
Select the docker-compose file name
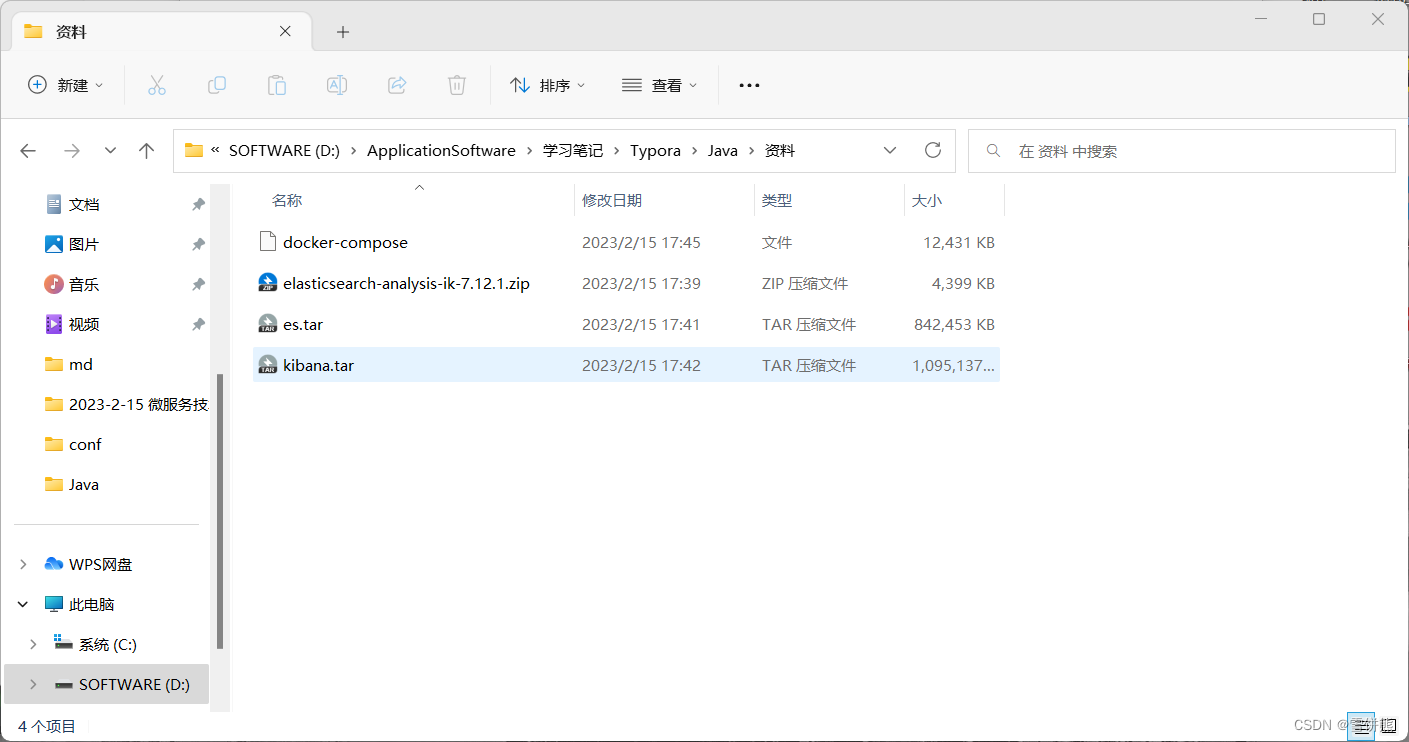(x=345, y=242)
